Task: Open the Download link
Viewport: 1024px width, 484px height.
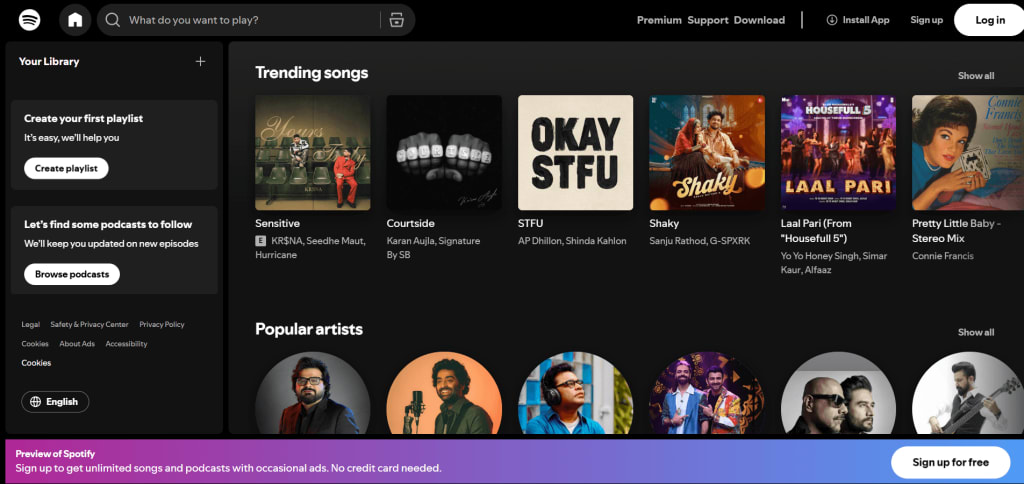Action: pyautogui.click(x=759, y=20)
